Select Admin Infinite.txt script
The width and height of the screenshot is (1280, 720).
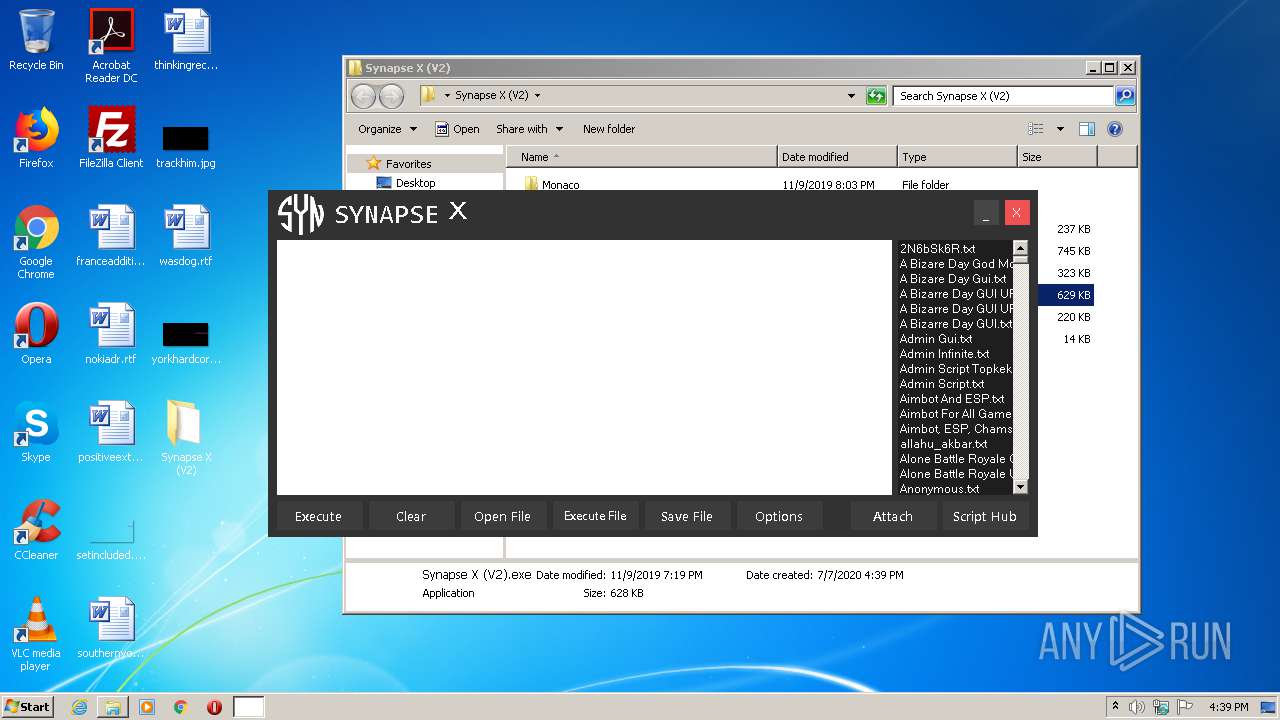944,354
